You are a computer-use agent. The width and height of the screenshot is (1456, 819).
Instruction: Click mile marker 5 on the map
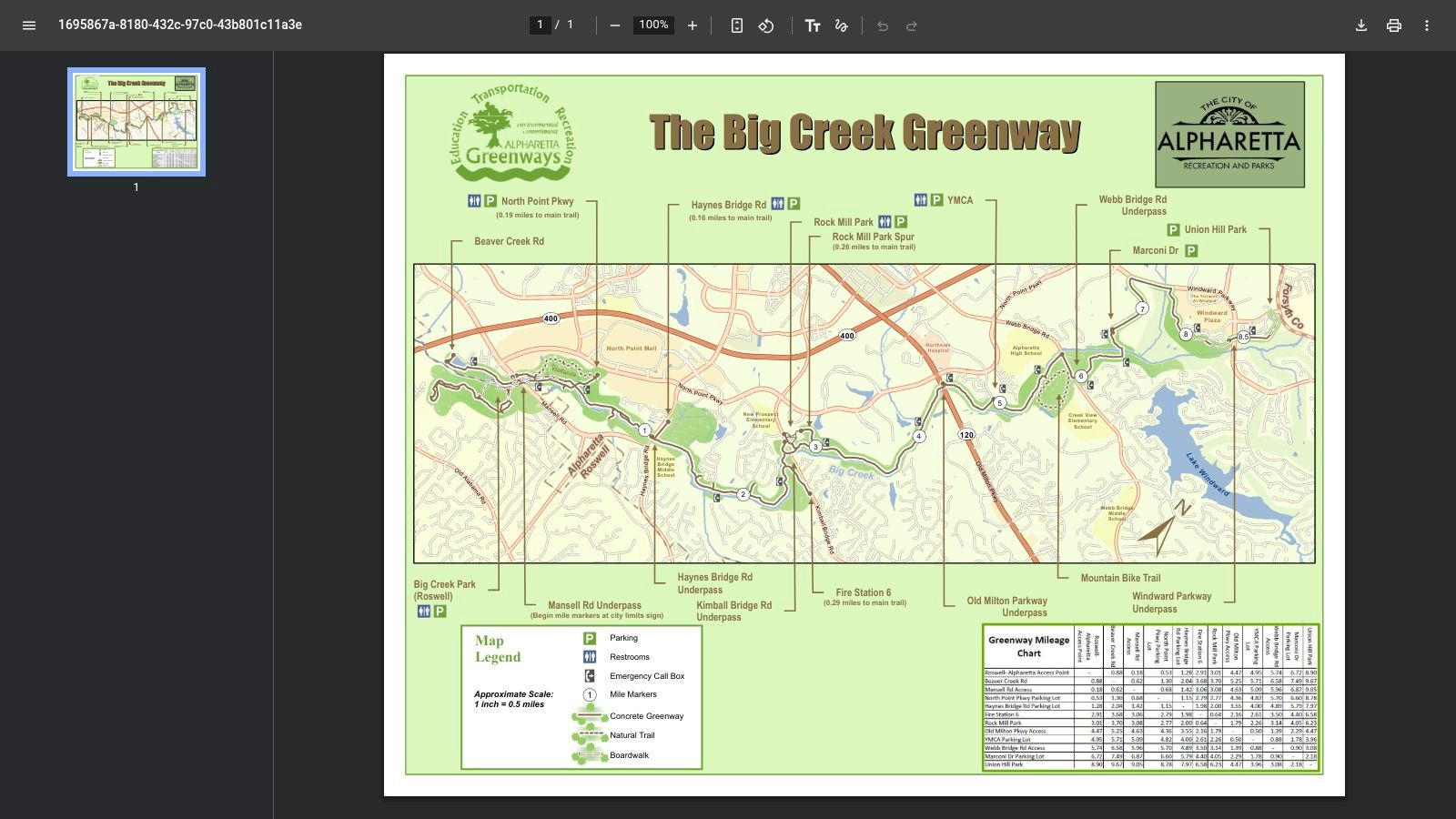(999, 402)
